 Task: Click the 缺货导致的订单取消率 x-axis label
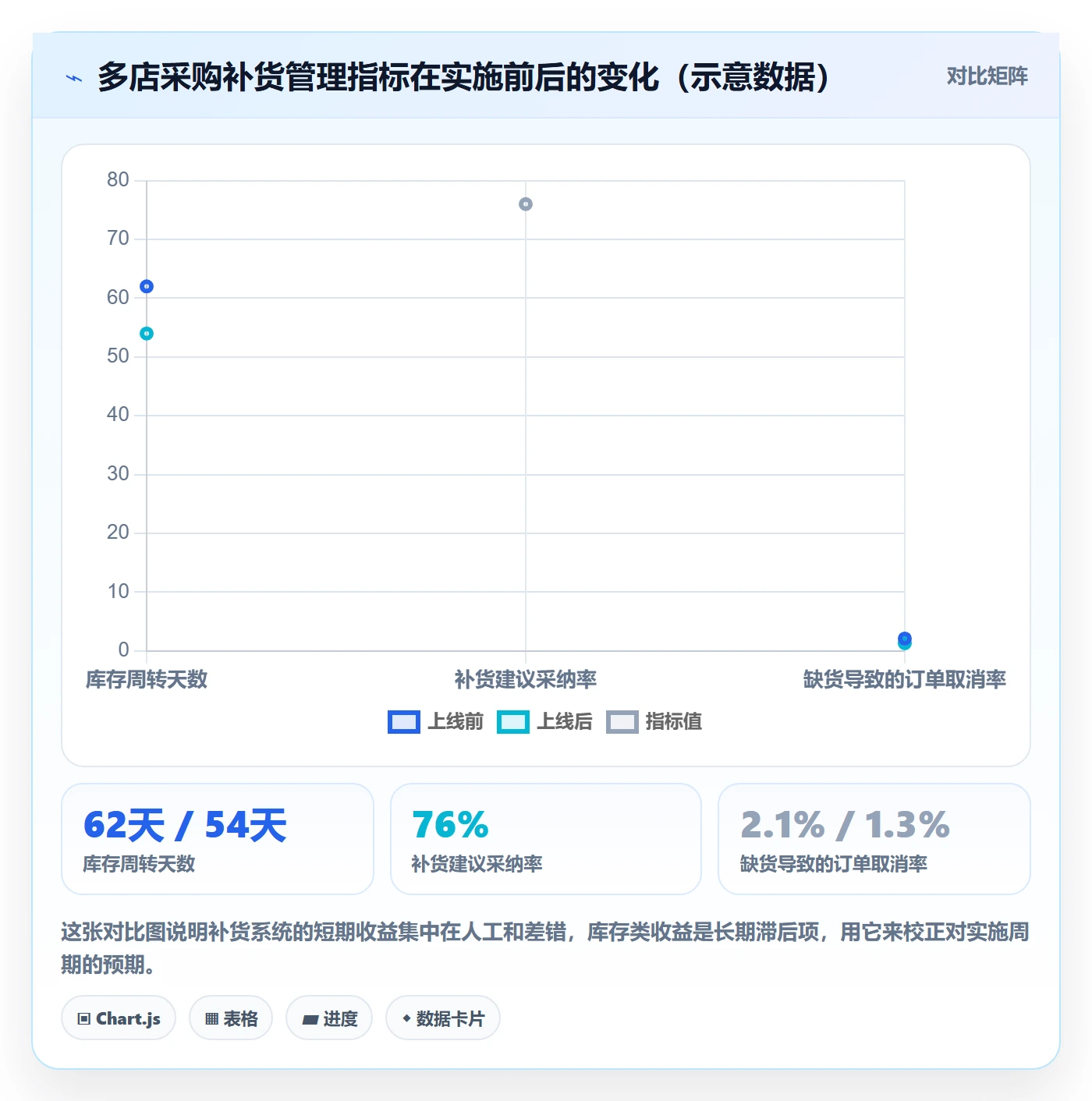(x=905, y=680)
